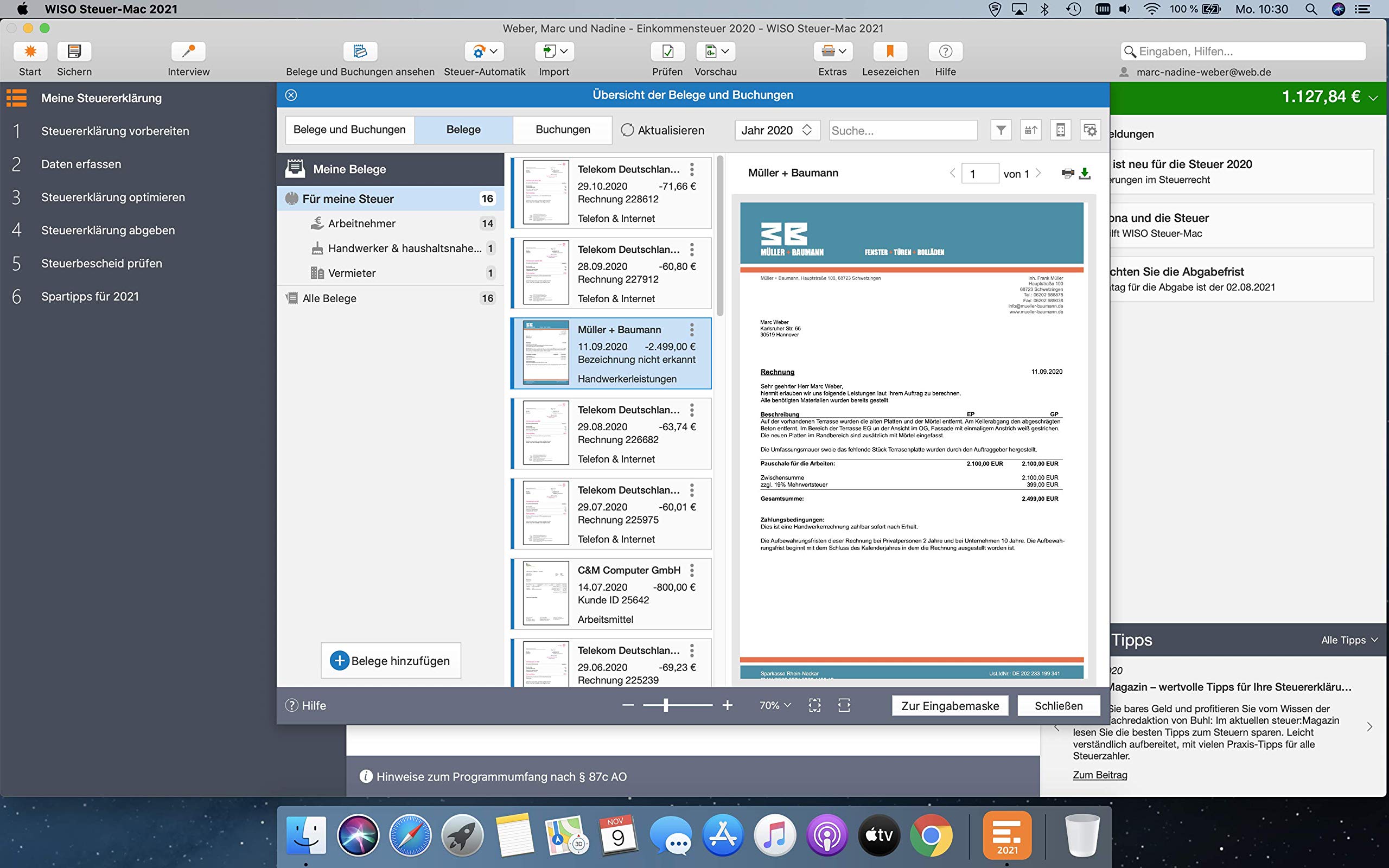Open the Alle Tipps dropdown
1389x868 pixels.
[x=1349, y=640]
